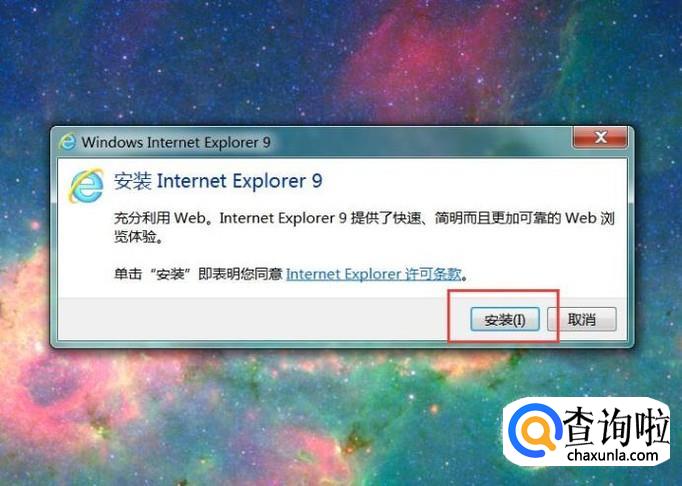Viewport: 682px width, 486px height.
Task: Click the 充分利用 Web description paragraph
Action: [x=364, y=227]
